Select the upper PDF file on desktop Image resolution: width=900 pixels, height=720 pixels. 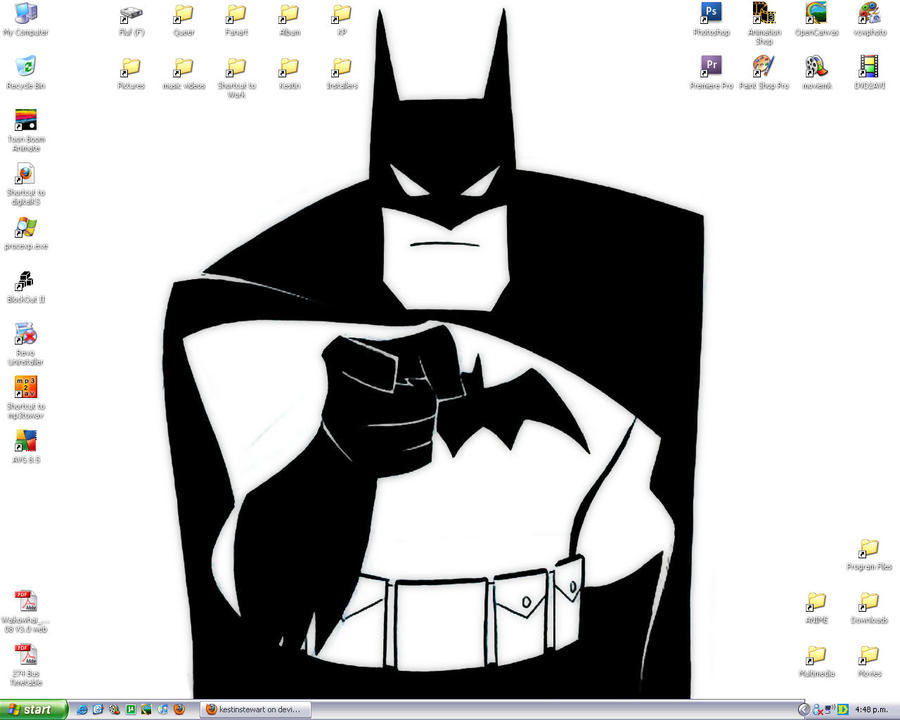click(x=26, y=611)
